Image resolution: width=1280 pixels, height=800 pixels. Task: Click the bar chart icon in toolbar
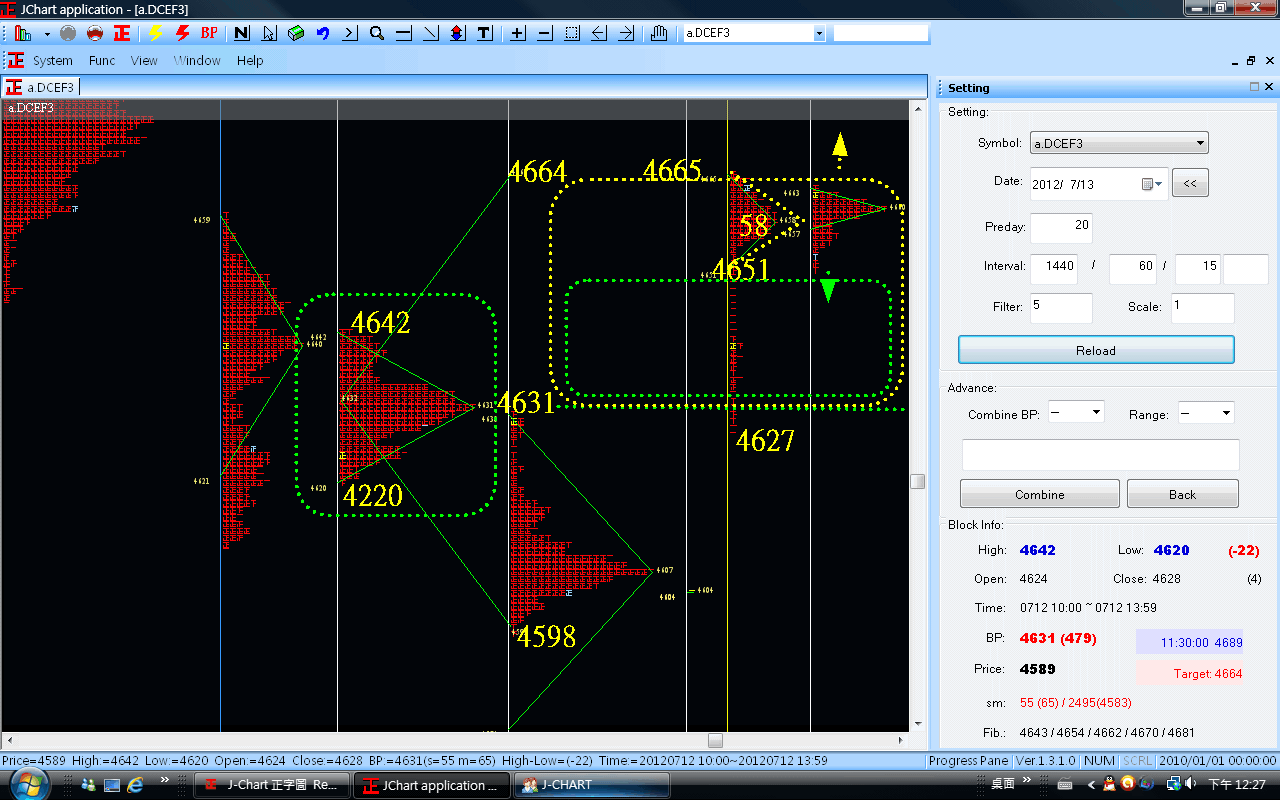coord(23,33)
